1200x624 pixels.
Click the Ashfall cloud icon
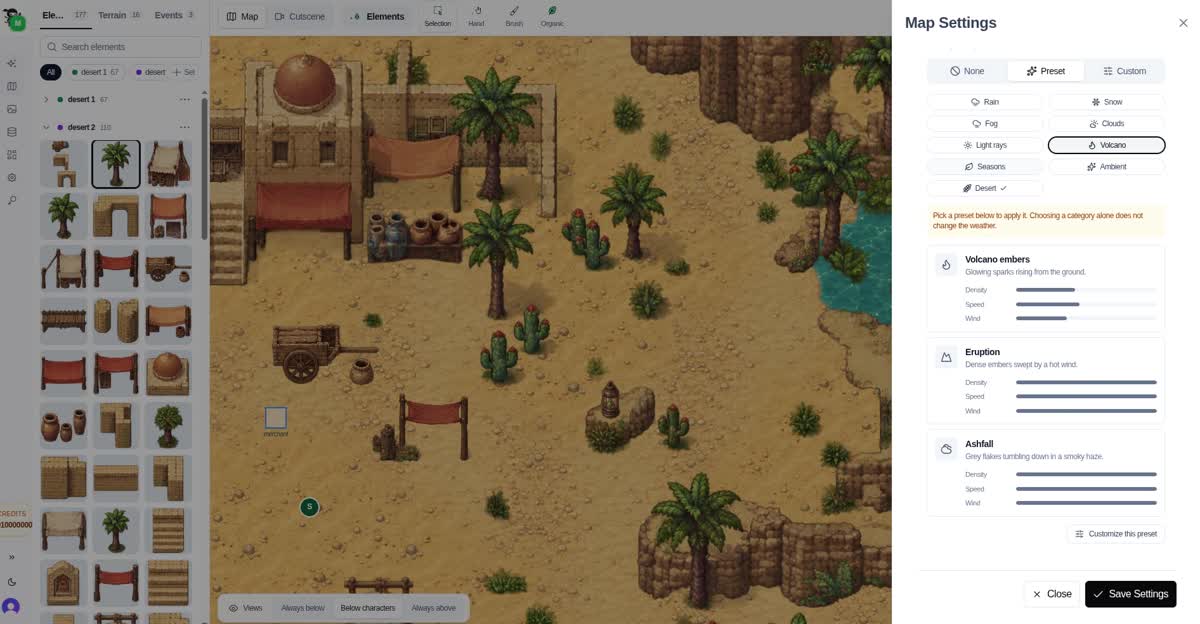pyautogui.click(x=946, y=449)
